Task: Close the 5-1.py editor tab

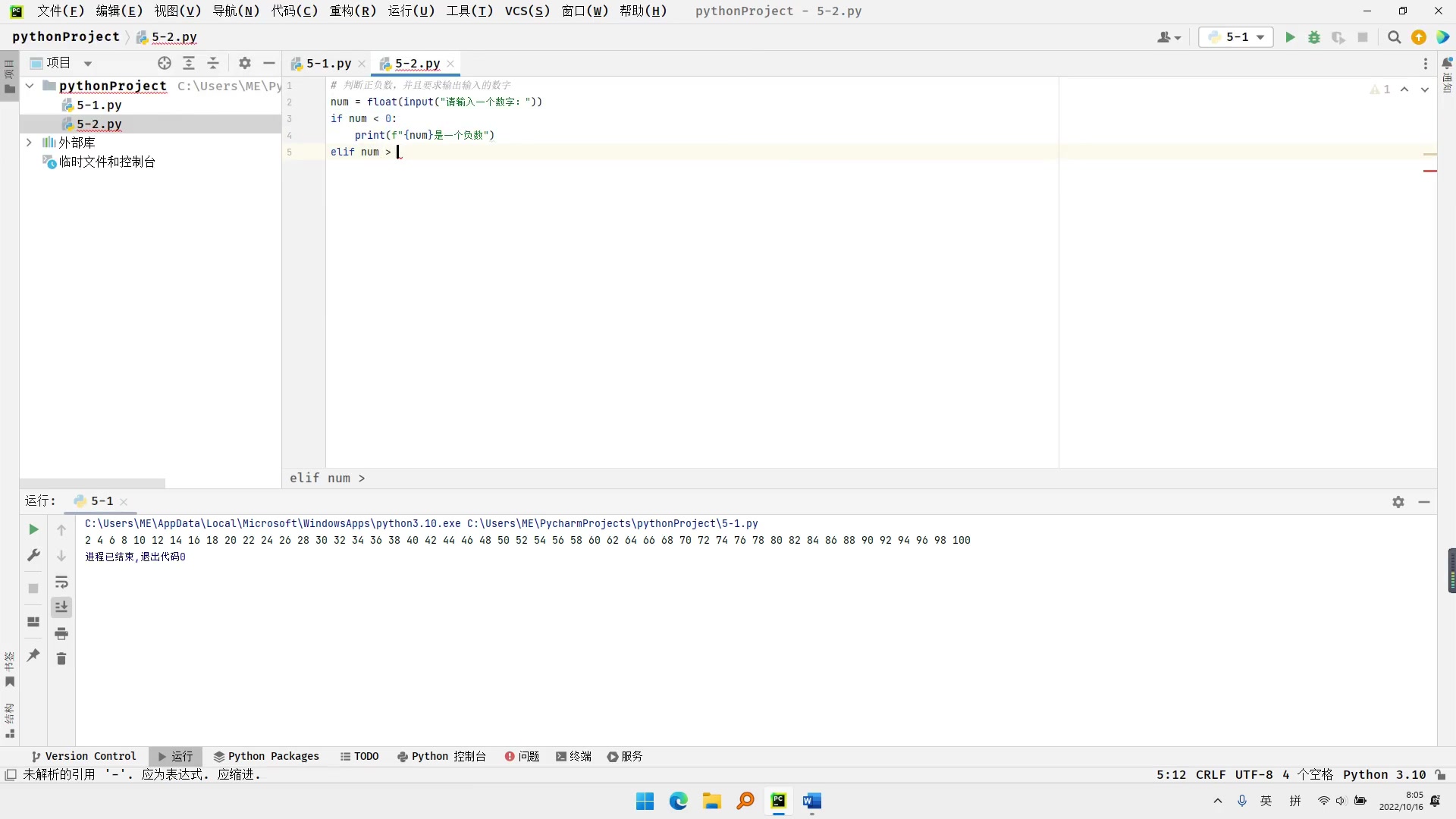Action: point(362,64)
